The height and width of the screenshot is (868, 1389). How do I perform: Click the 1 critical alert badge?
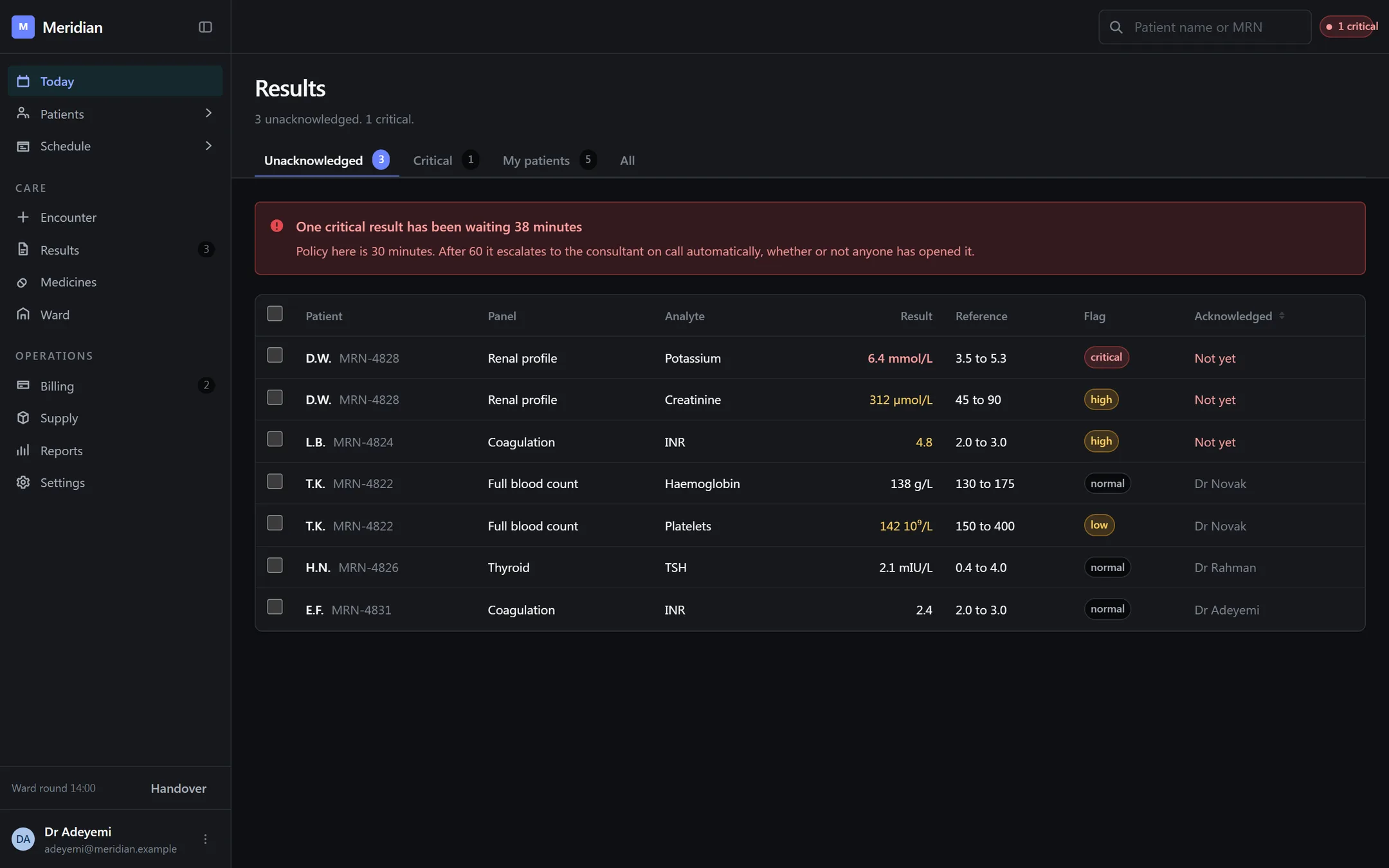click(x=1348, y=26)
